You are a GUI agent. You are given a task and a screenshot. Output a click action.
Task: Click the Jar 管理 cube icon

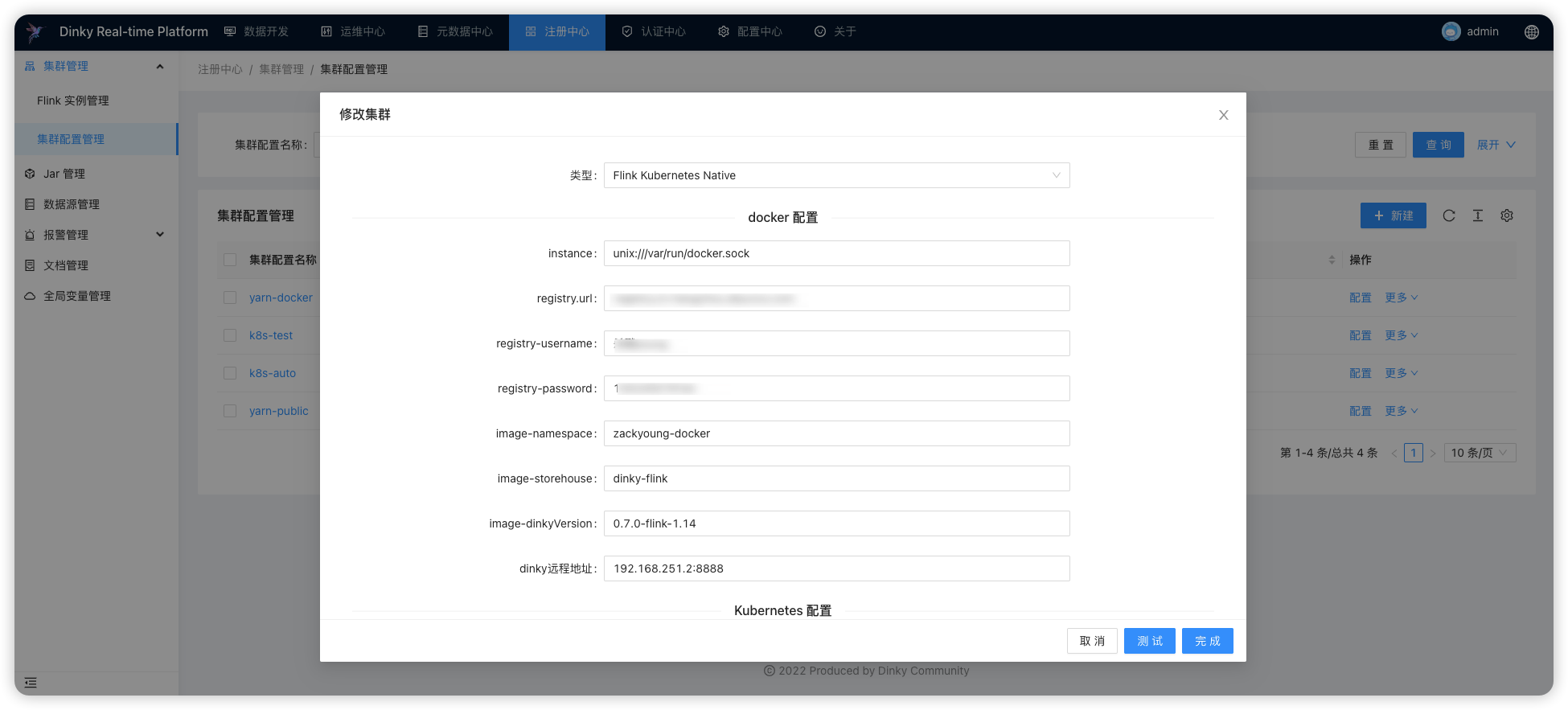[30, 174]
